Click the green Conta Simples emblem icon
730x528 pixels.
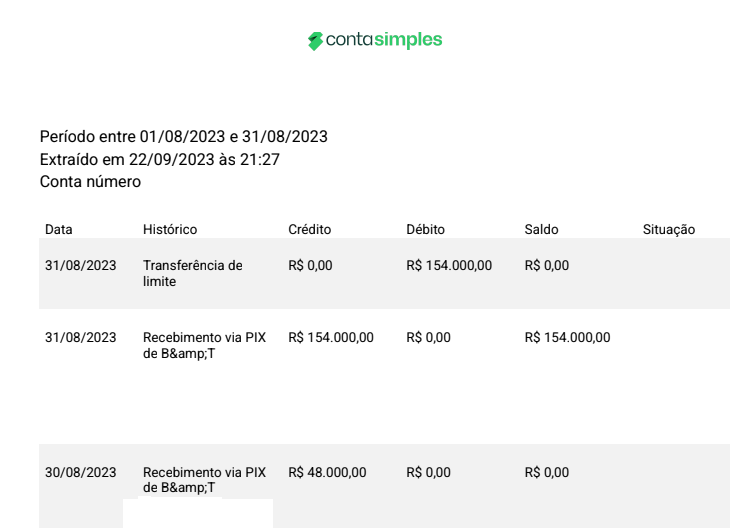[315, 41]
